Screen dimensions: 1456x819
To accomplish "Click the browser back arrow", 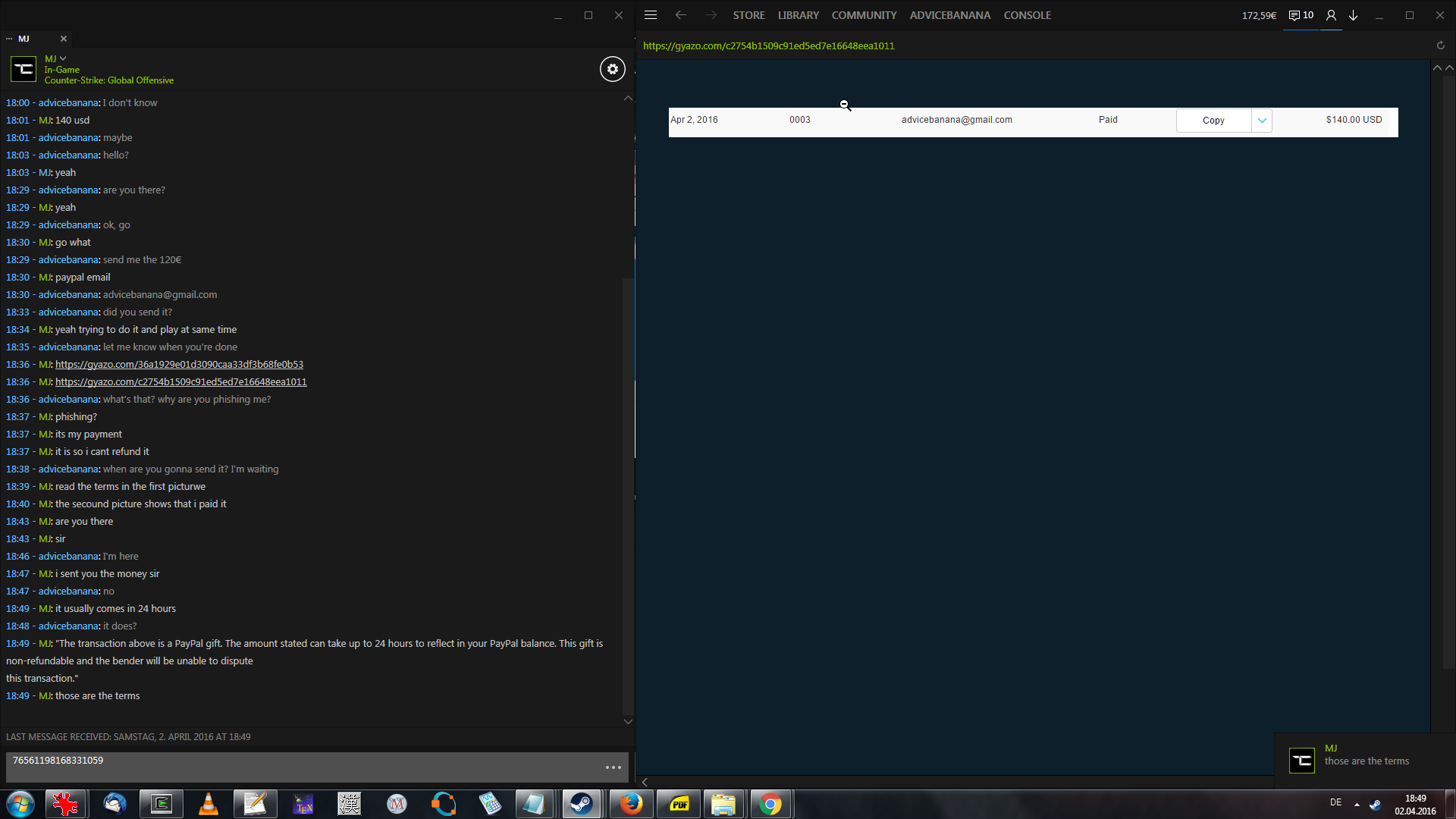I will pos(681,15).
